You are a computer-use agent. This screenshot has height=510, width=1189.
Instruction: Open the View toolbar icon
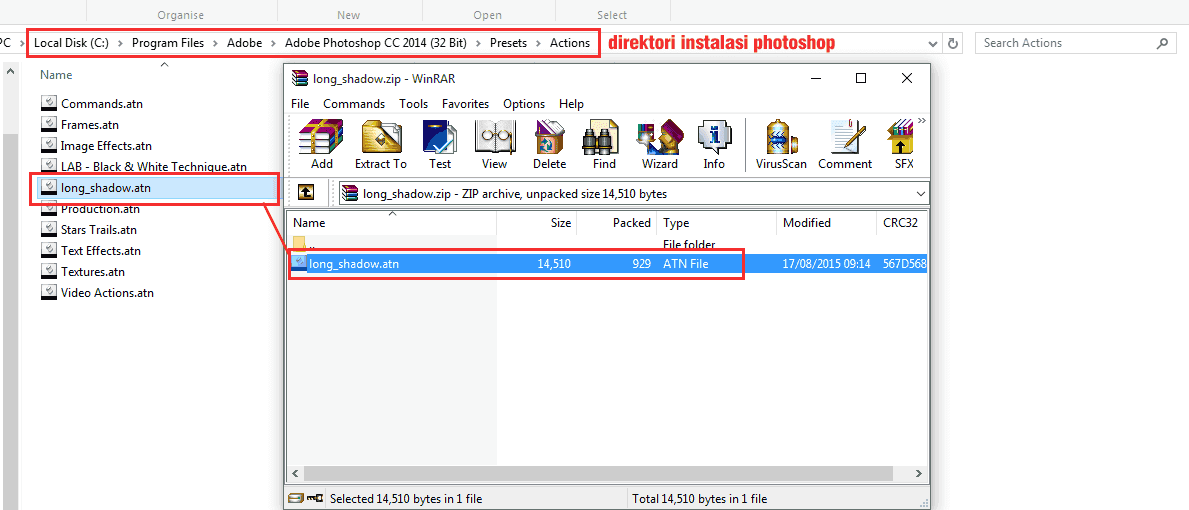pyautogui.click(x=494, y=144)
